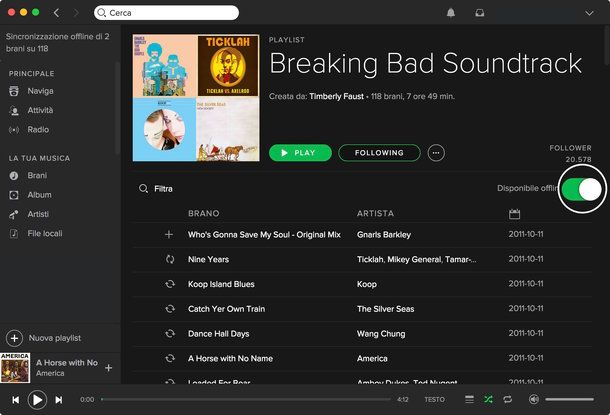Click plus icon beside Who's Gonna Save My Soul
610x415 pixels.
pyautogui.click(x=169, y=235)
